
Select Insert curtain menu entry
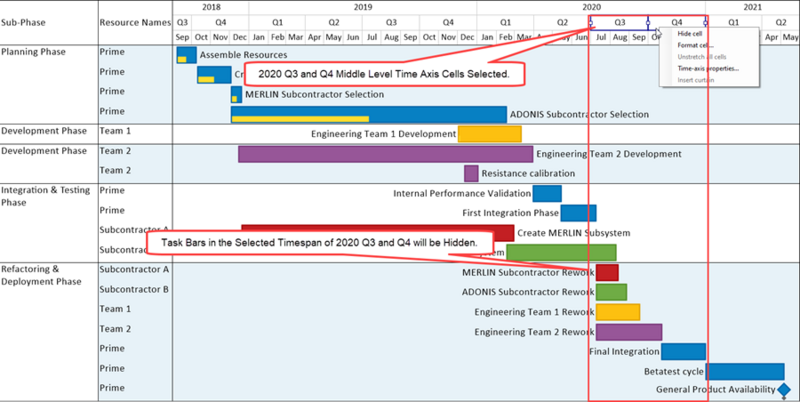[695, 80]
